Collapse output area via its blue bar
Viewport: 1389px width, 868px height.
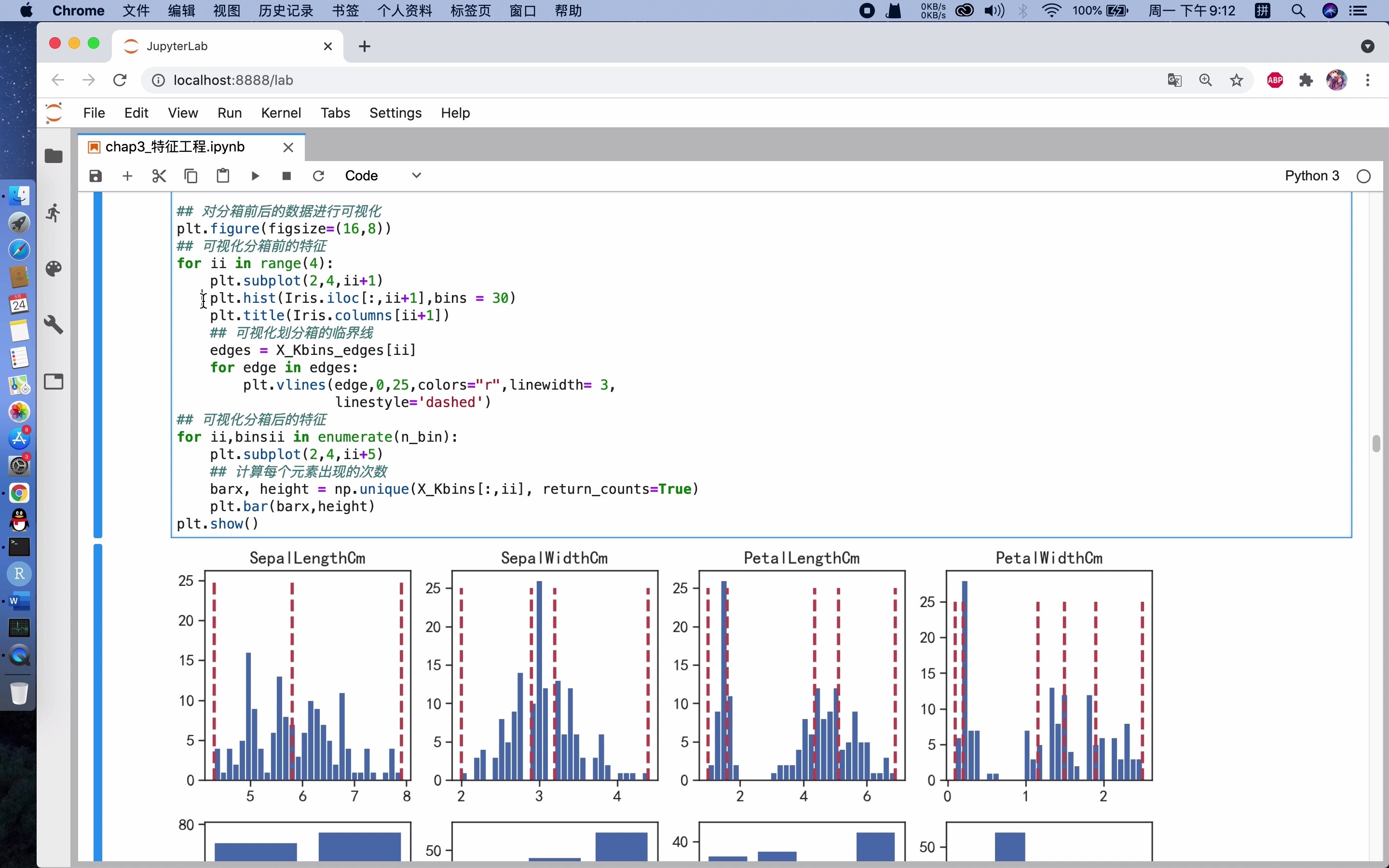tap(97, 702)
